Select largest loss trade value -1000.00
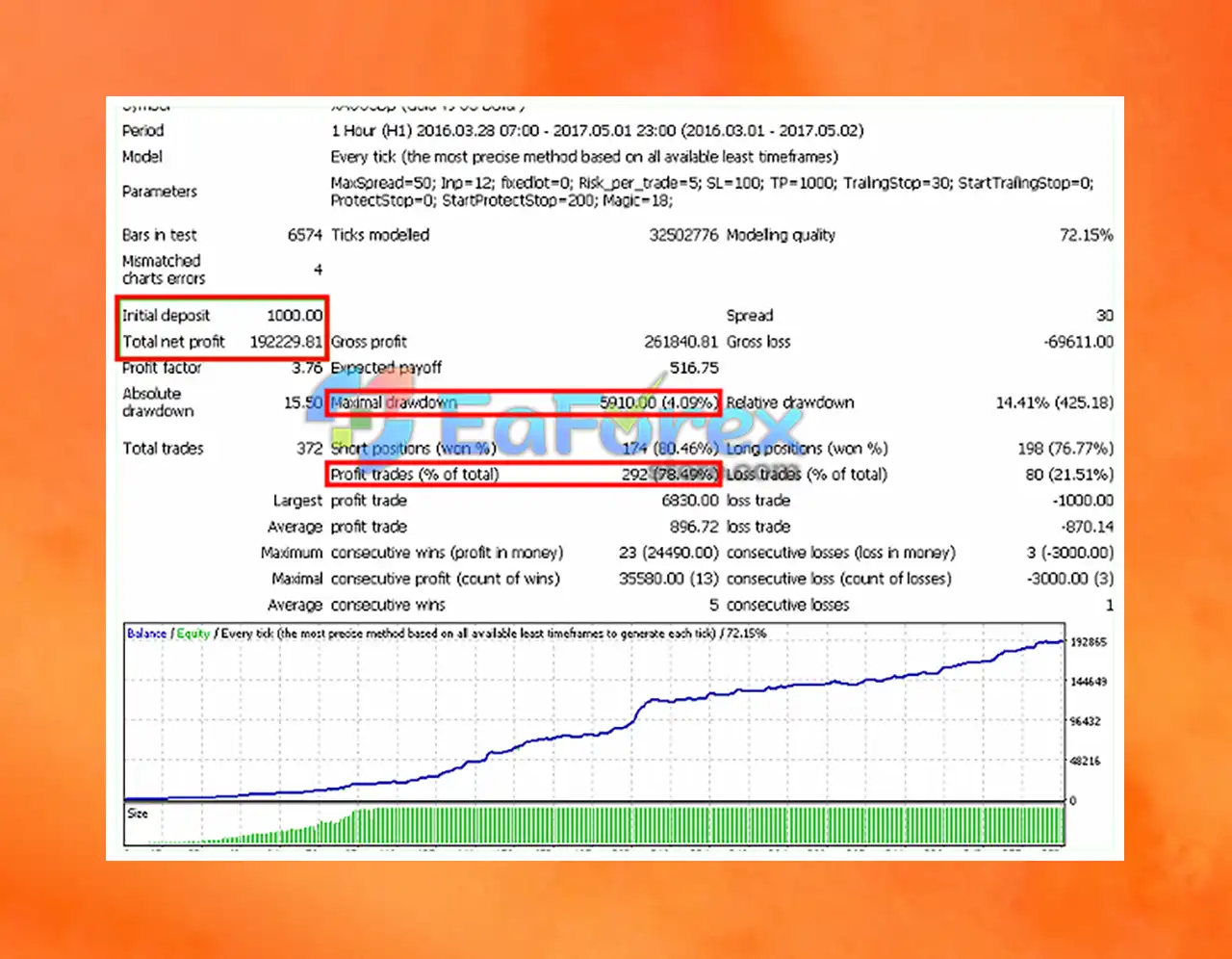This screenshot has width=1232, height=959. click(x=1083, y=500)
